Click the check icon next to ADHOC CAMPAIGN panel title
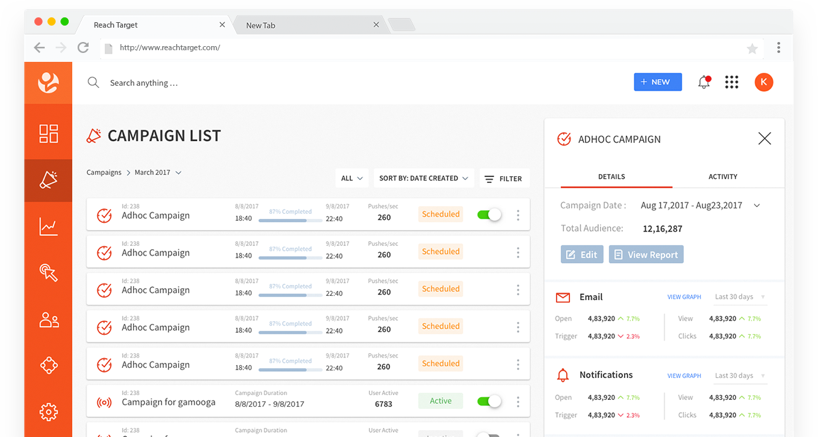This screenshot has width=818, height=437. point(564,139)
